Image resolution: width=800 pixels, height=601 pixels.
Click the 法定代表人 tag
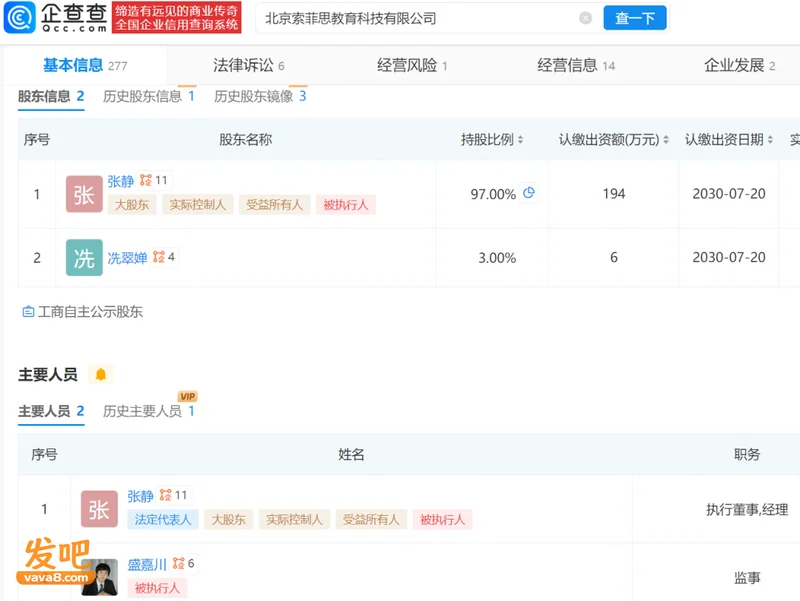[x=163, y=519]
